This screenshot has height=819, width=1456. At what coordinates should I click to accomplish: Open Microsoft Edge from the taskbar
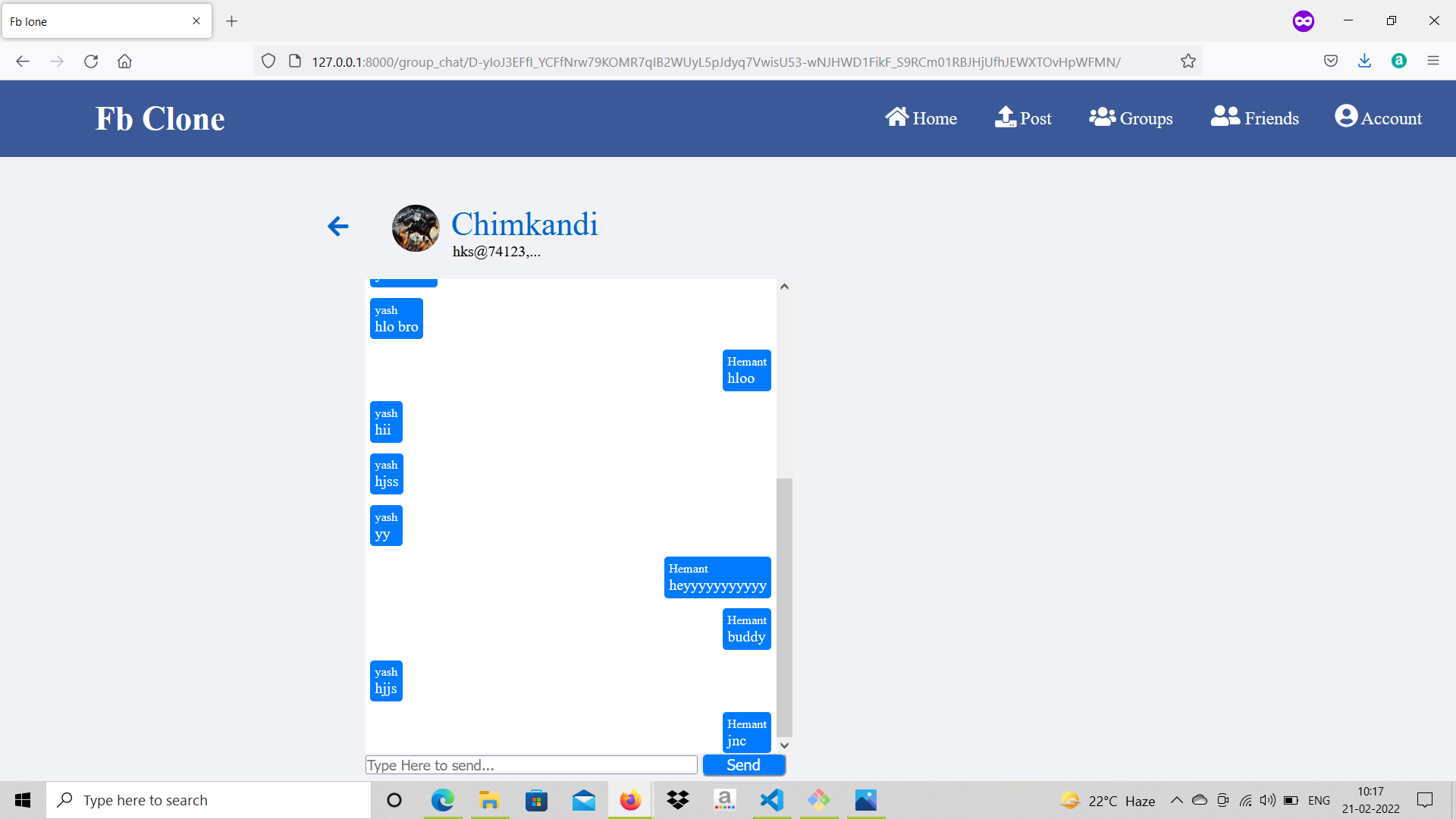pos(443,800)
